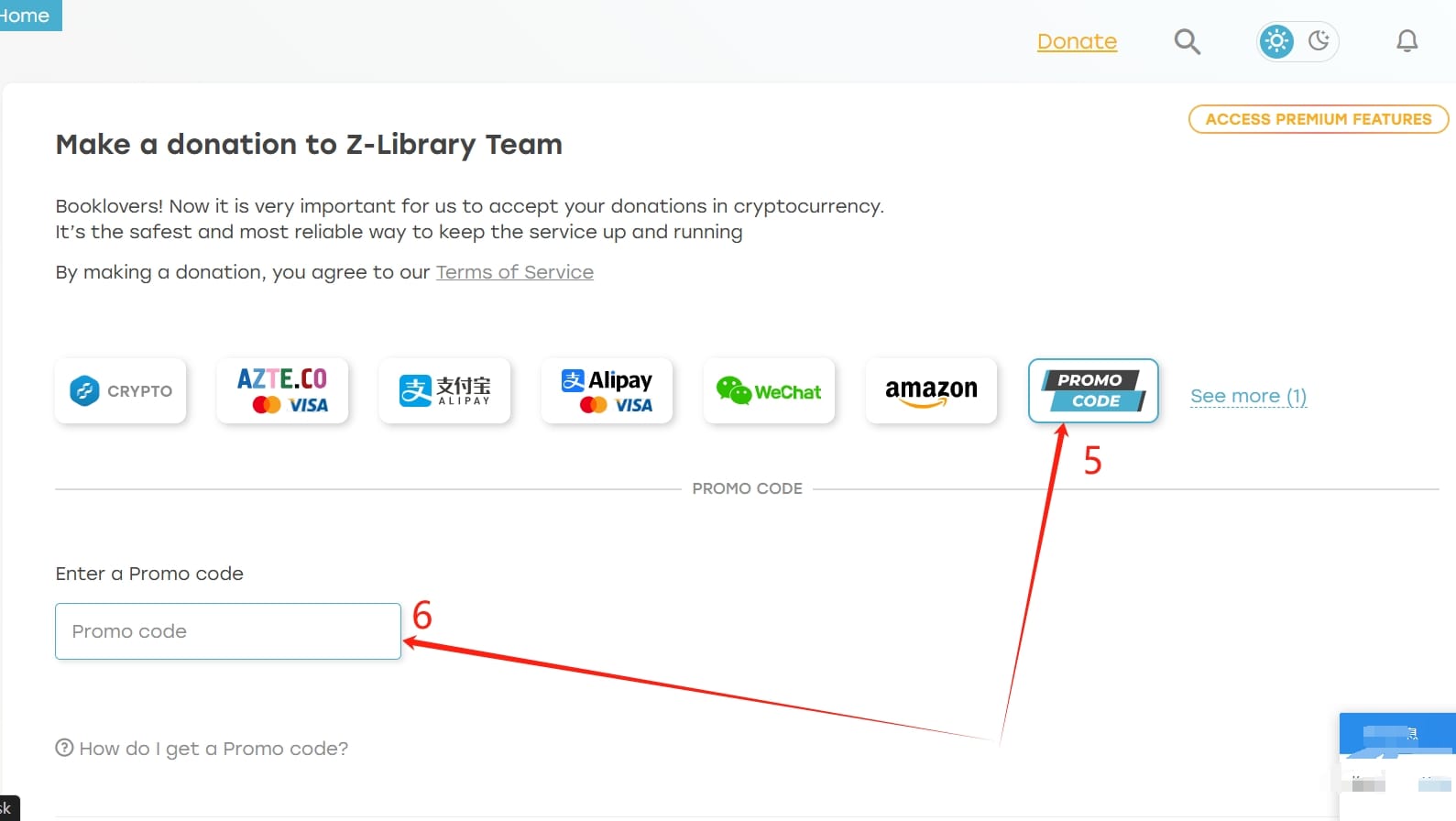Expand See more (1) payment methods

coord(1248,396)
